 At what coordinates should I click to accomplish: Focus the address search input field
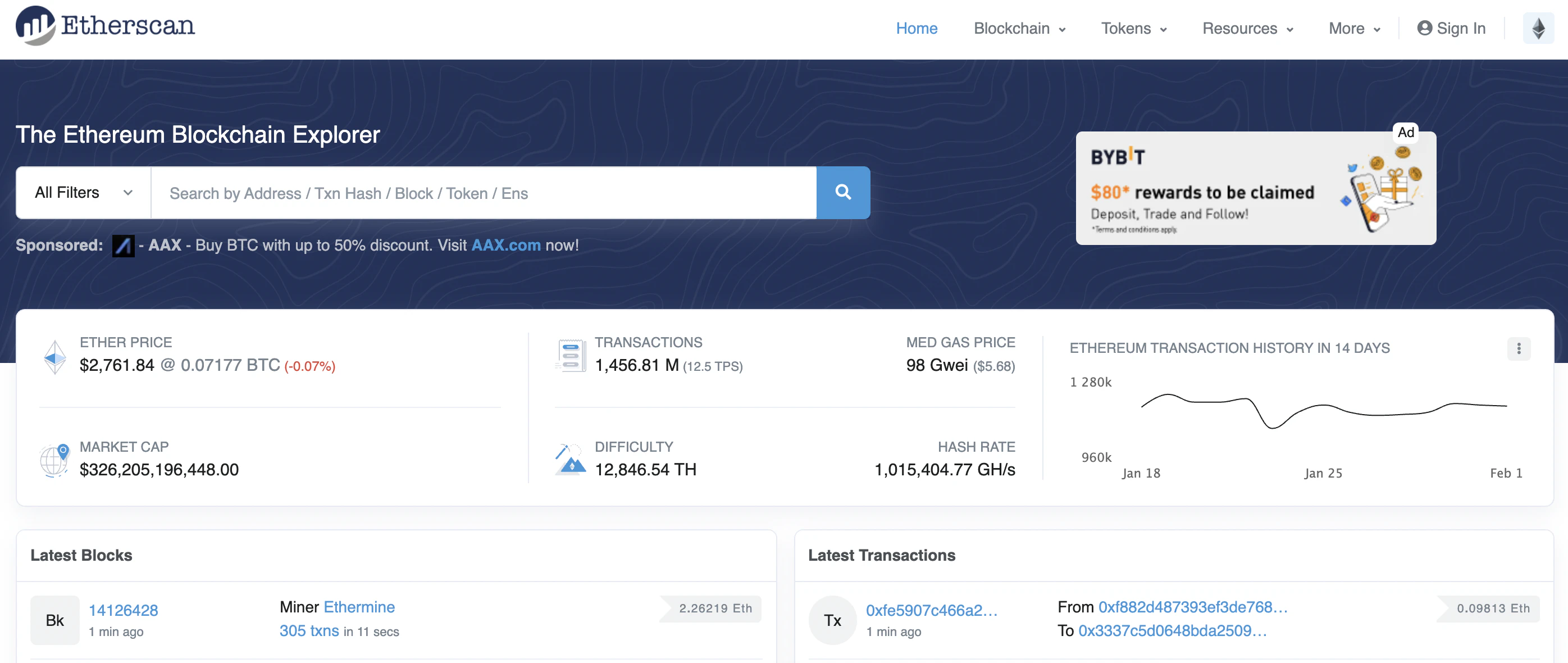pos(484,193)
